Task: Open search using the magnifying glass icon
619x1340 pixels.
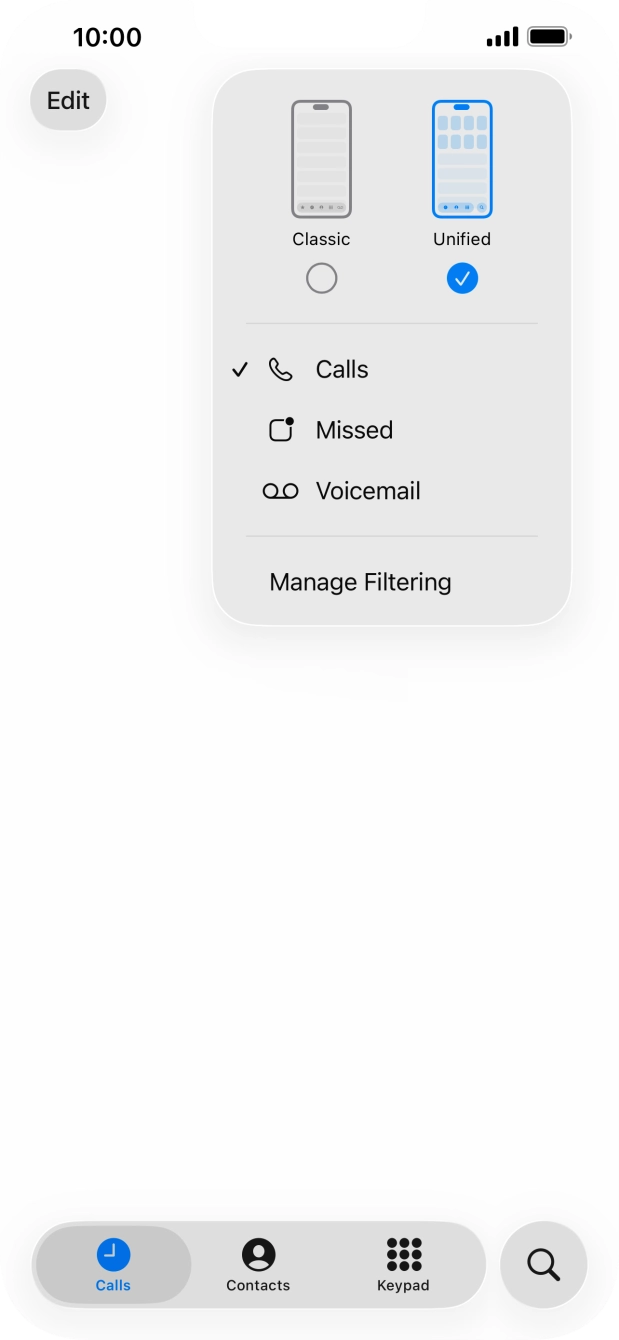Action: [x=543, y=1264]
